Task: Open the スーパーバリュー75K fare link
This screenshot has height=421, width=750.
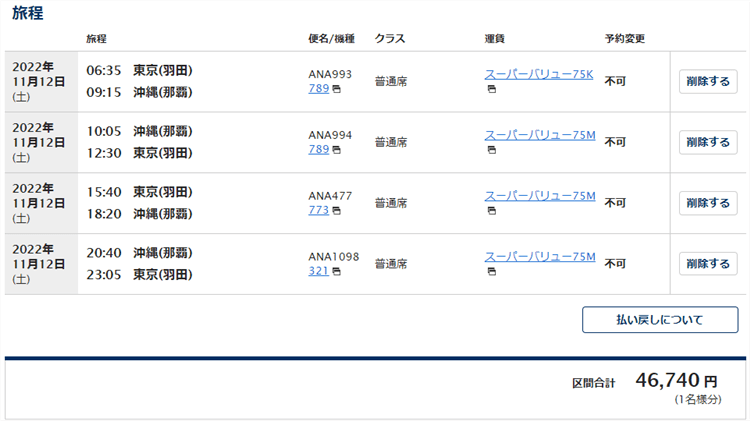Action: [539, 74]
